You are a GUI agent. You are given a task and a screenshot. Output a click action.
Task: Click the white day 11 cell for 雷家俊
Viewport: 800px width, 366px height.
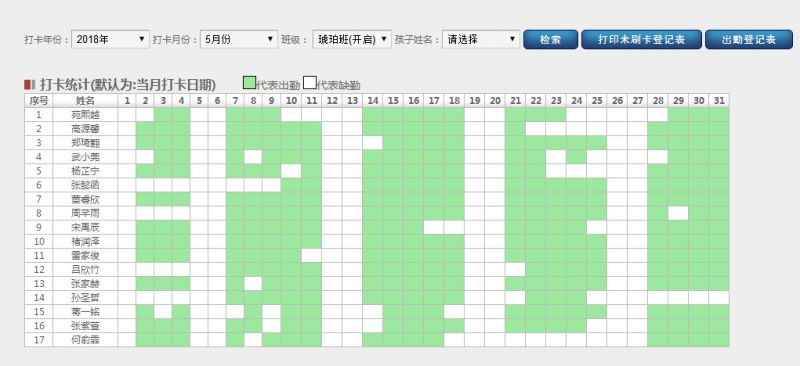click(311, 255)
